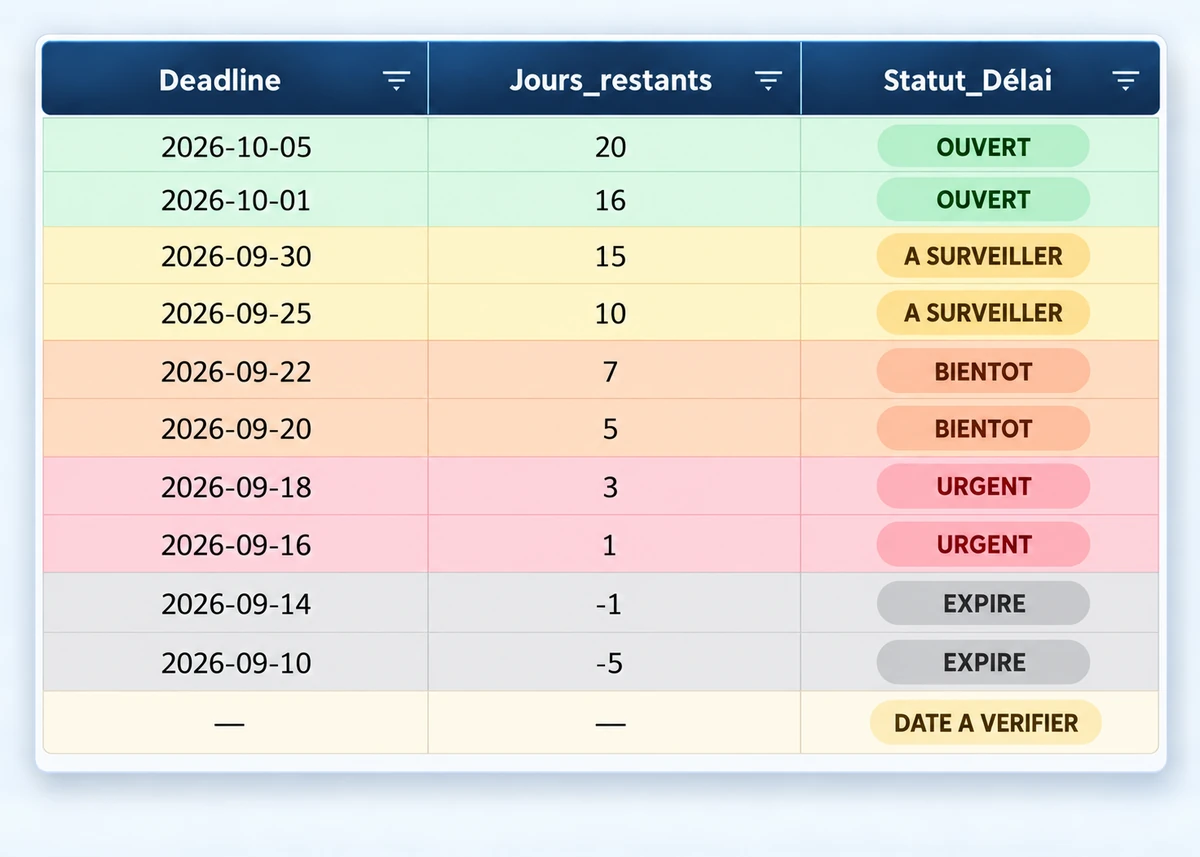Viewport: 1200px width, 857px height.
Task: Click the OUVERT badge in the 2026-10-05 row
Action: click(983, 147)
